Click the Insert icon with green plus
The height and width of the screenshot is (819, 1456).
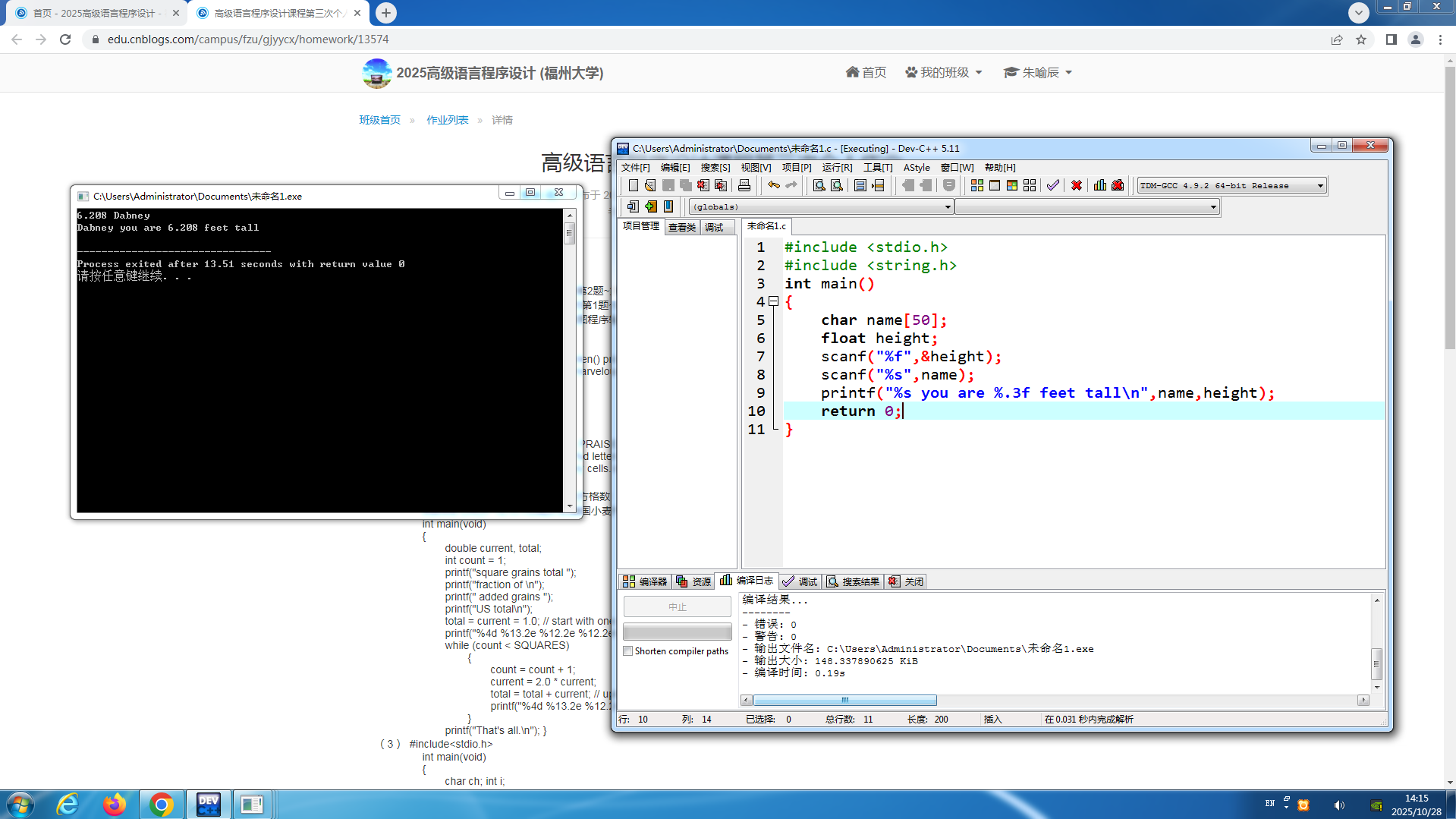pos(650,206)
